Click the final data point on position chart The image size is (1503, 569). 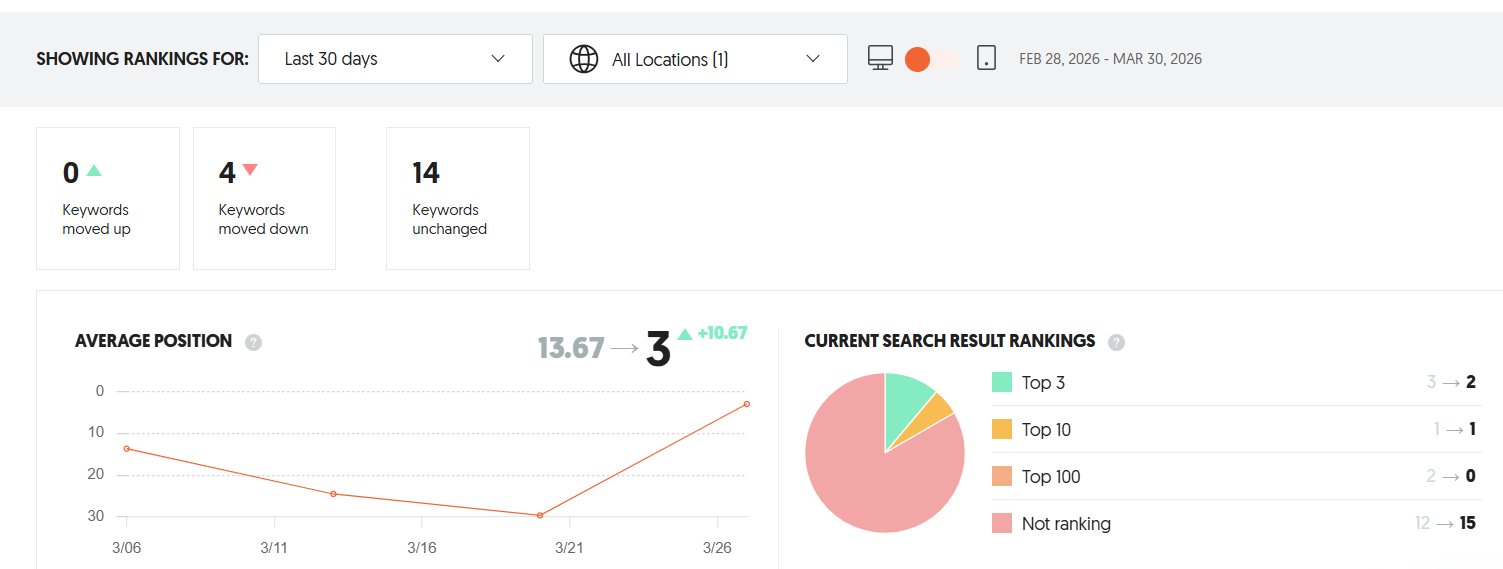point(747,404)
